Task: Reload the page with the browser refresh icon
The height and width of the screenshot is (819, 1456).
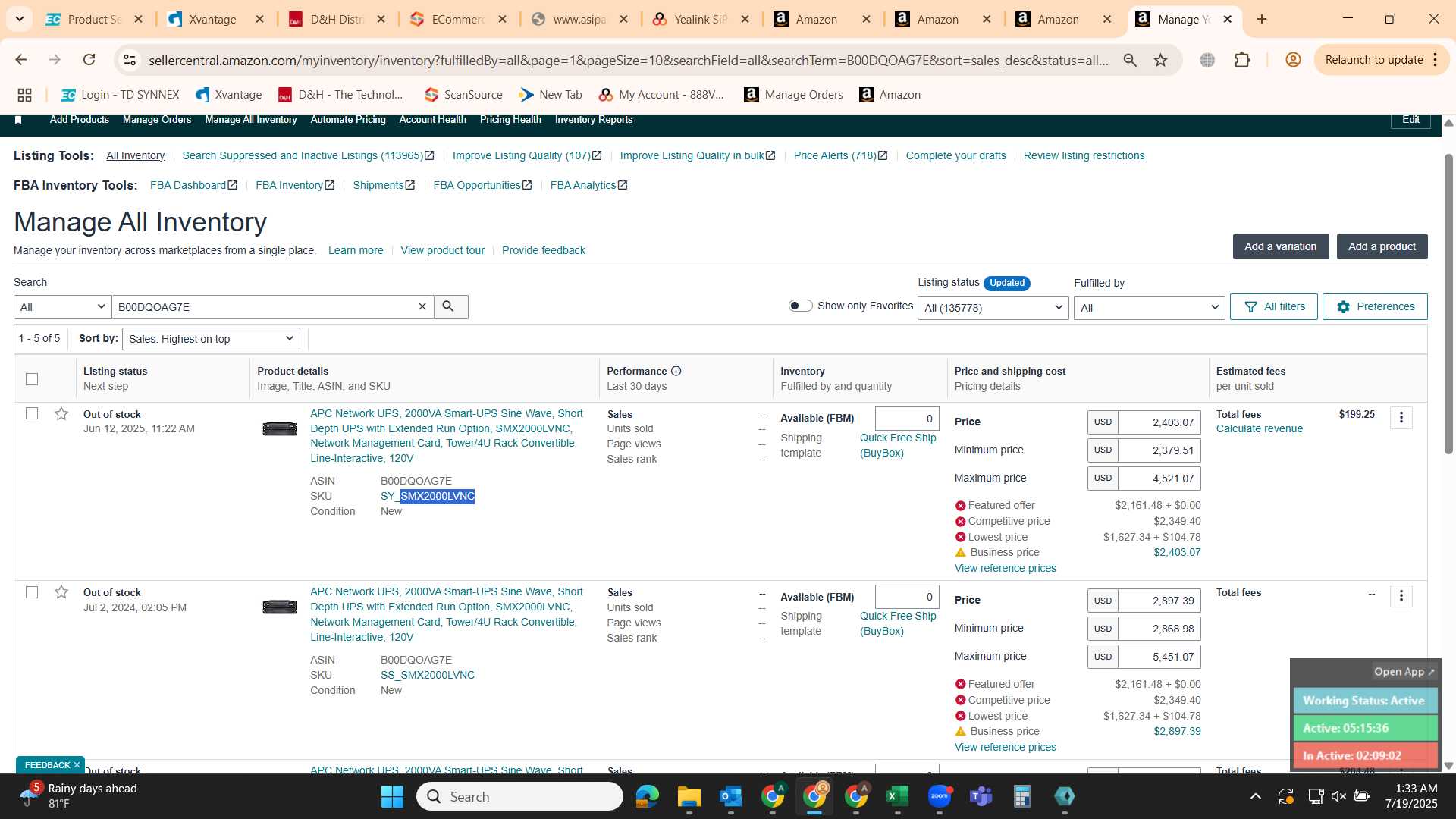Action: pos(89,60)
